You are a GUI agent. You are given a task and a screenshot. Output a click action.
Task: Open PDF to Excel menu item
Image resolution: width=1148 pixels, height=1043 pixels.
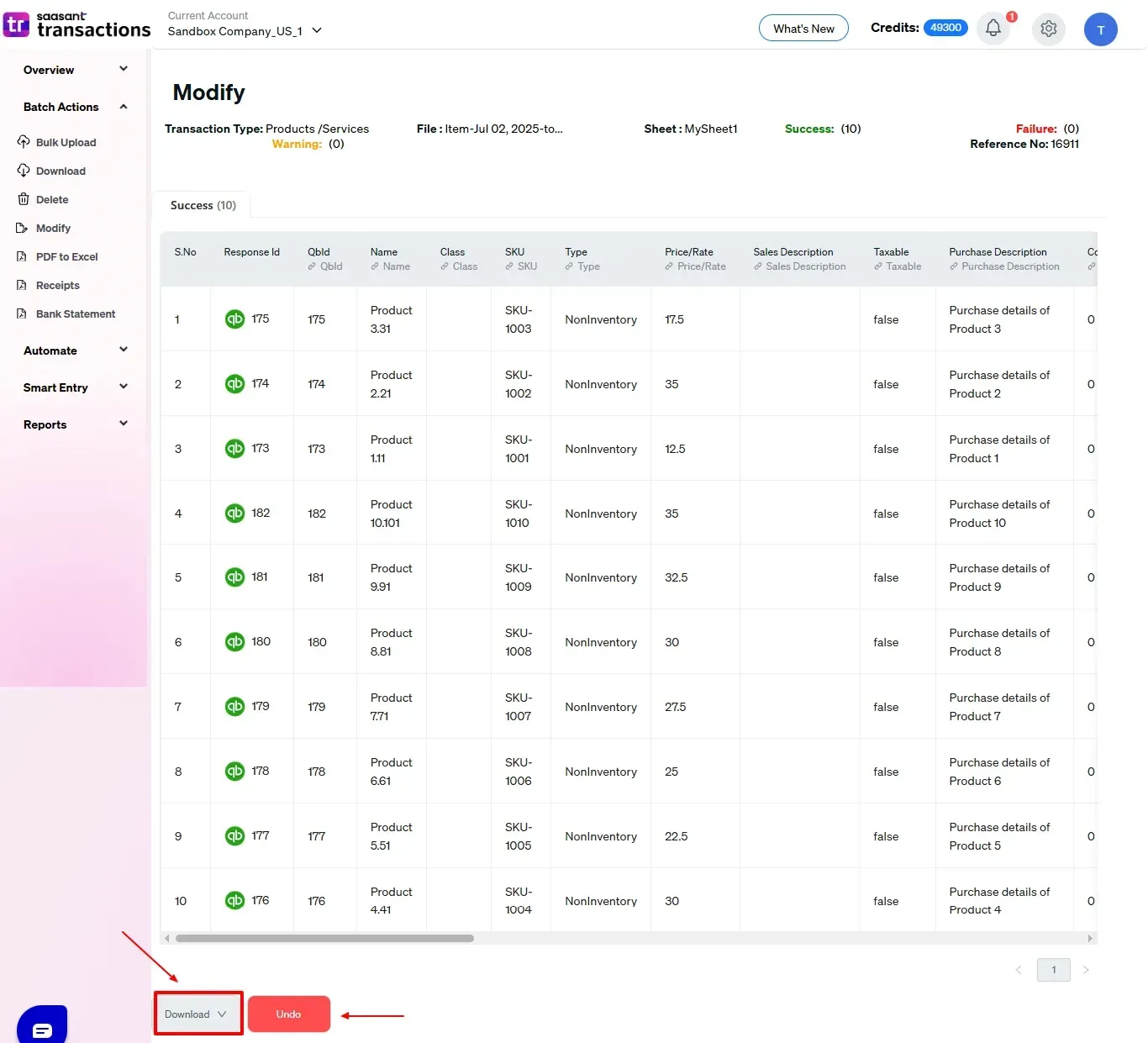pyautogui.click(x=66, y=257)
